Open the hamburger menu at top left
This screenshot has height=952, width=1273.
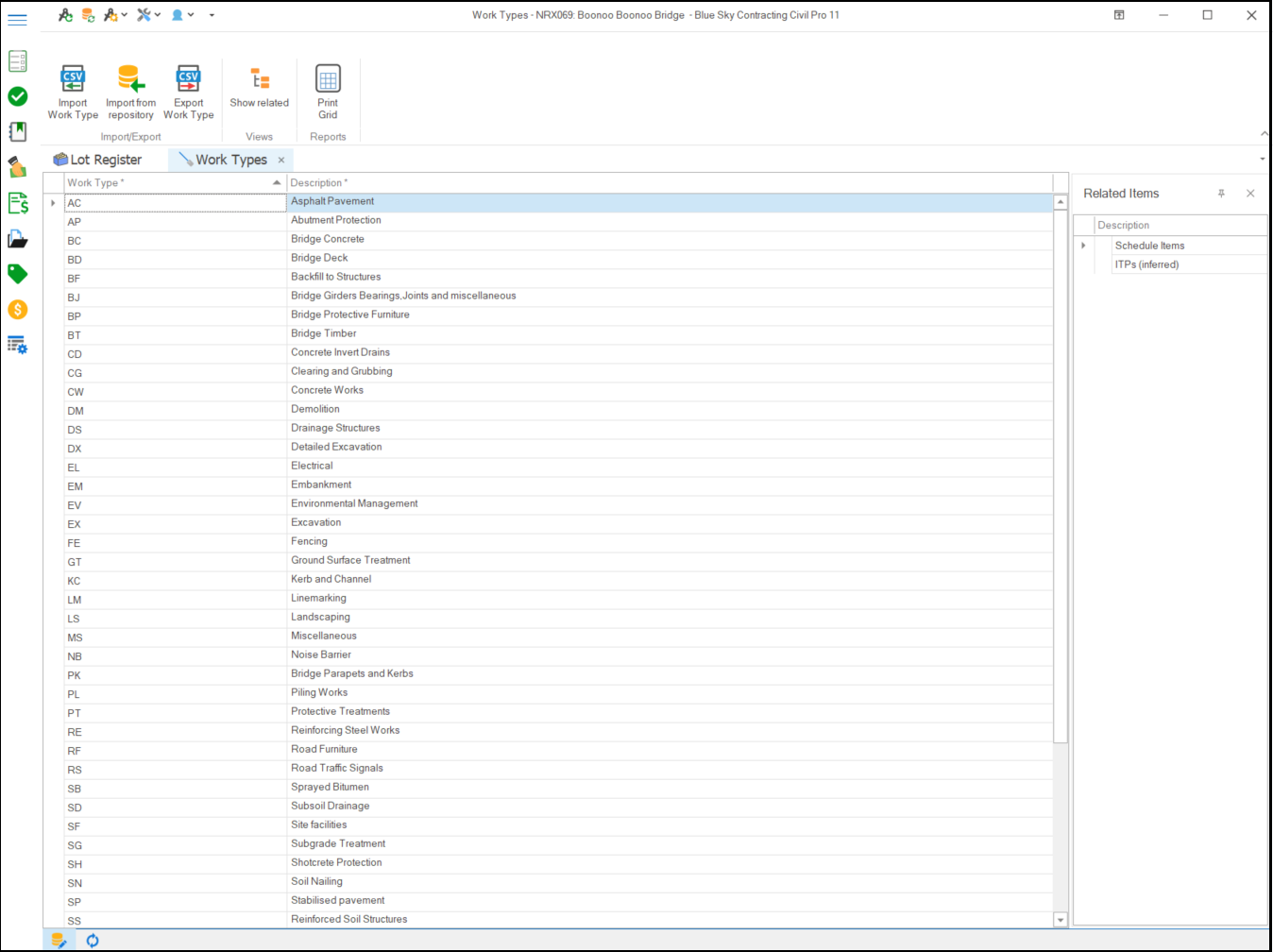tap(18, 19)
